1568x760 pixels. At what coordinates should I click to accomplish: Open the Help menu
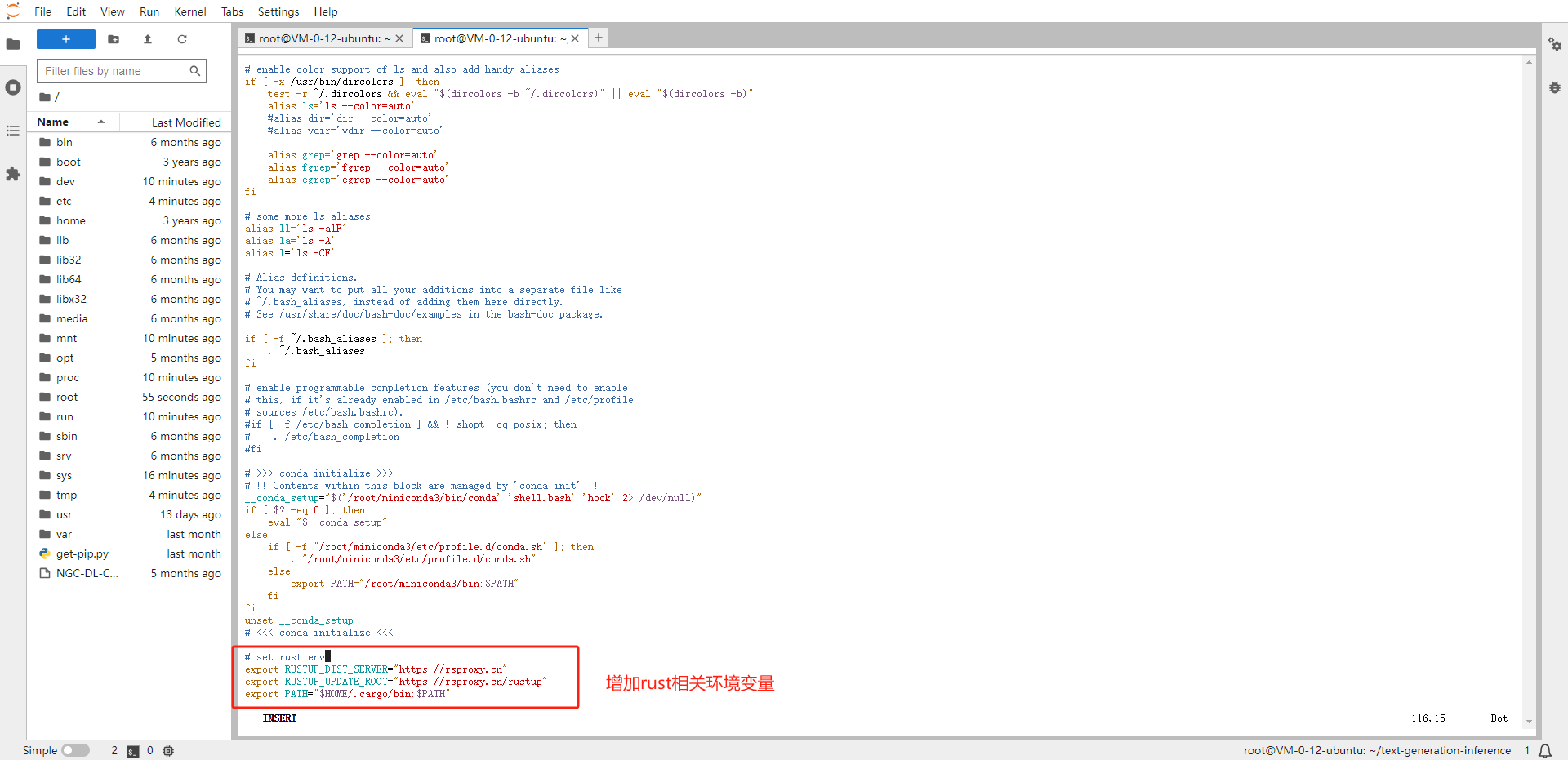tap(326, 11)
